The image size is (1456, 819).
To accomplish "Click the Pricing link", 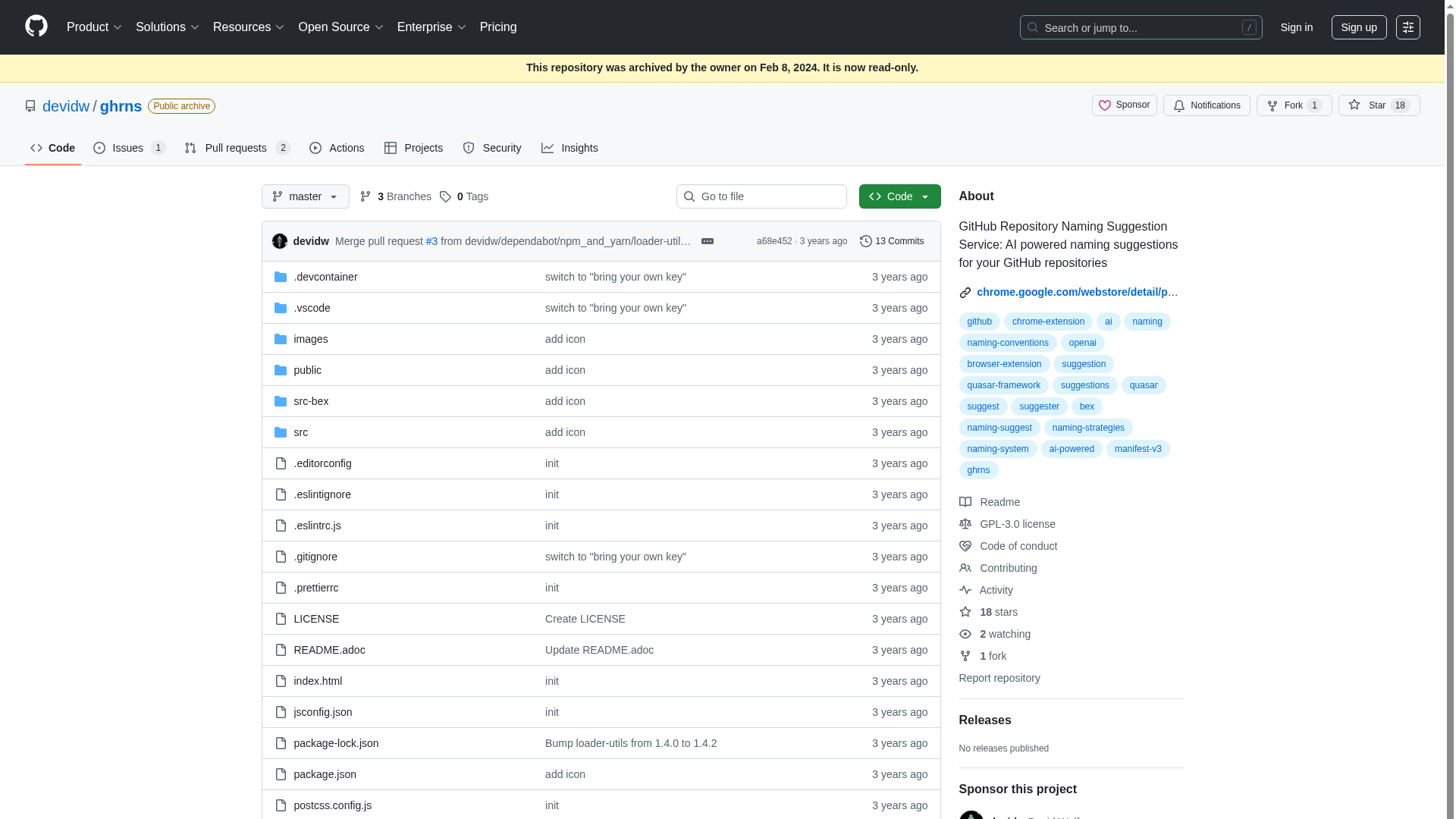I will (x=498, y=27).
